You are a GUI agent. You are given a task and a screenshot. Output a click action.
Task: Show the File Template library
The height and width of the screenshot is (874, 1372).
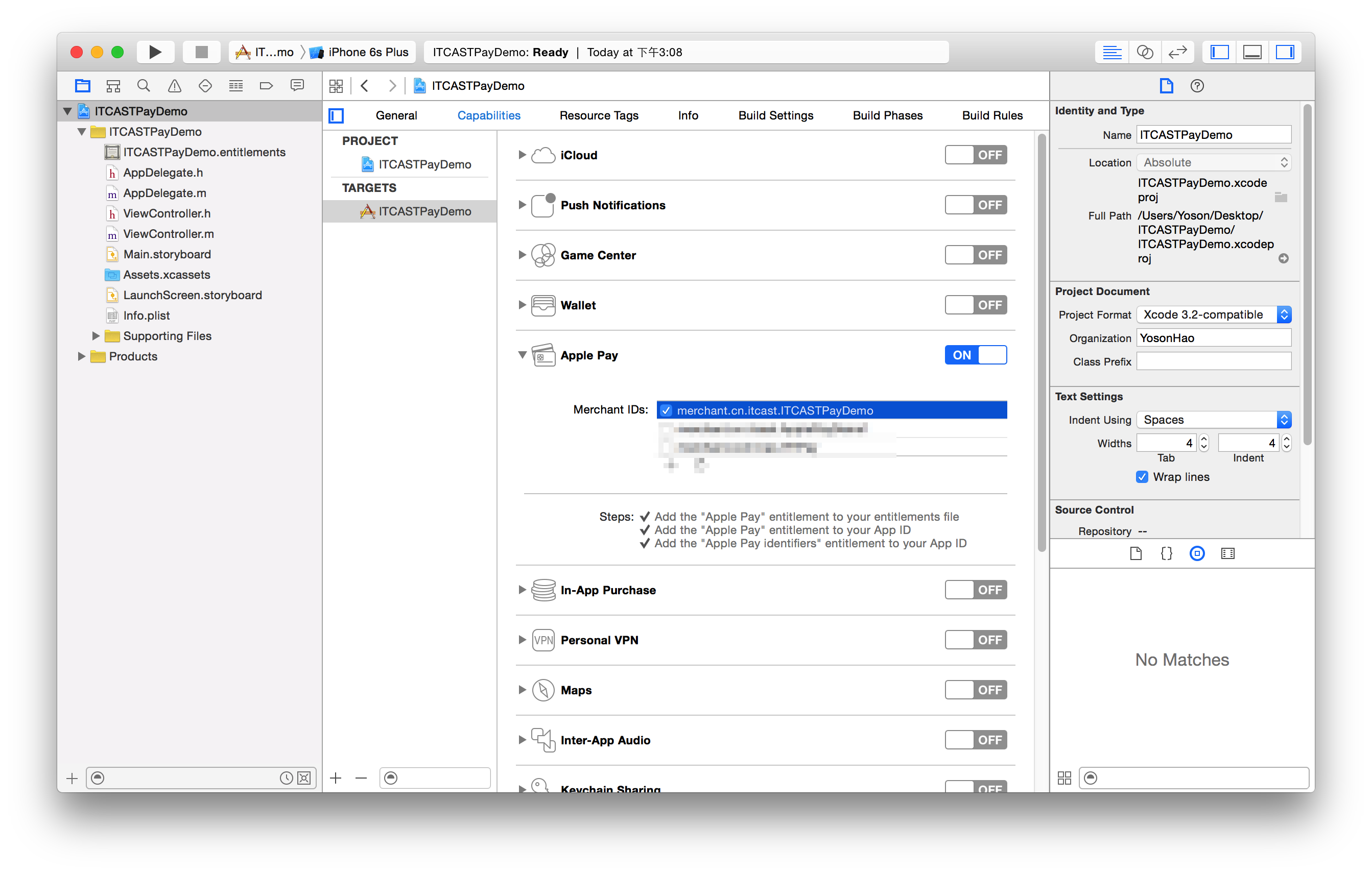pos(1136,553)
